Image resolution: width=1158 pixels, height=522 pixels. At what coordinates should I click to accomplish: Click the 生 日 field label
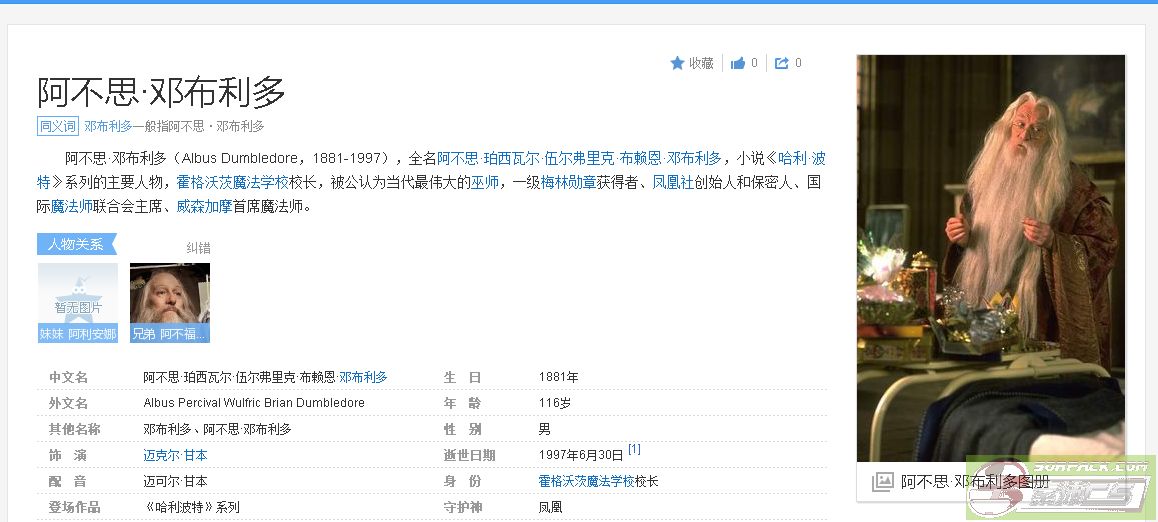(x=462, y=377)
